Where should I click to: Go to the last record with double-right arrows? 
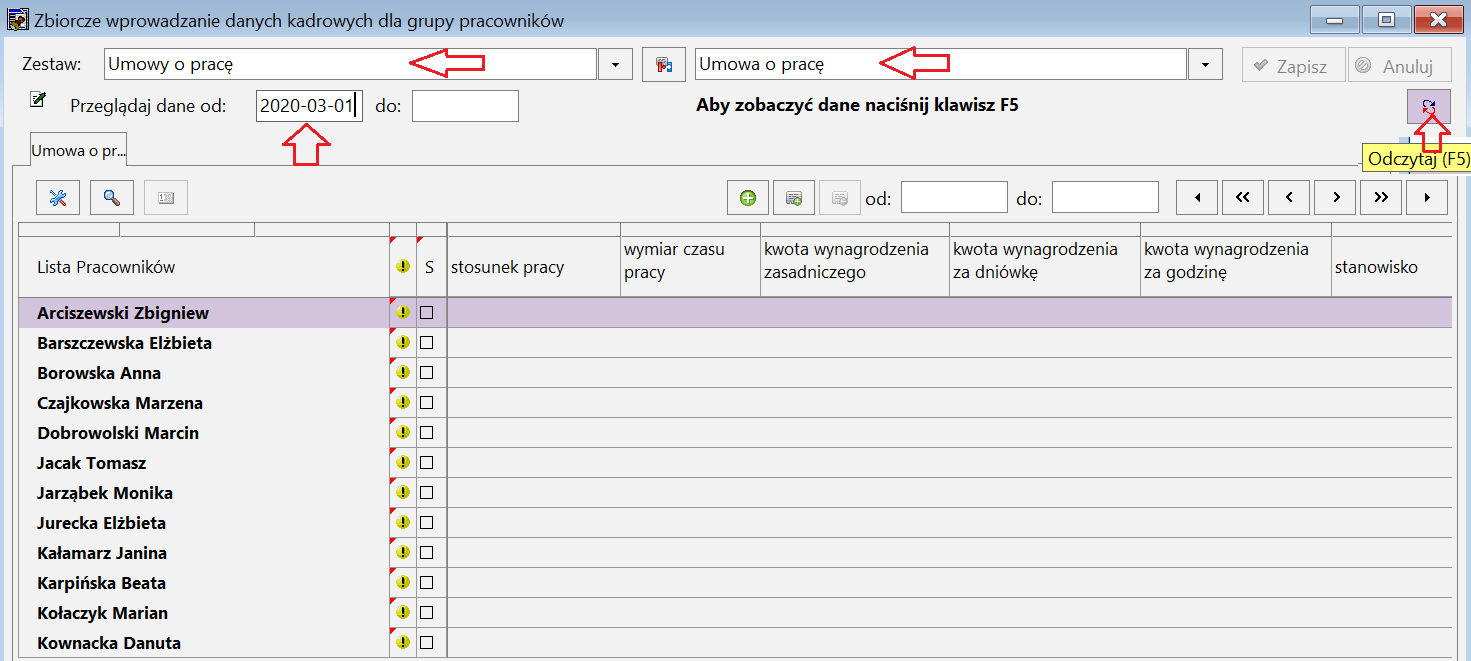(x=1381, y=198)
